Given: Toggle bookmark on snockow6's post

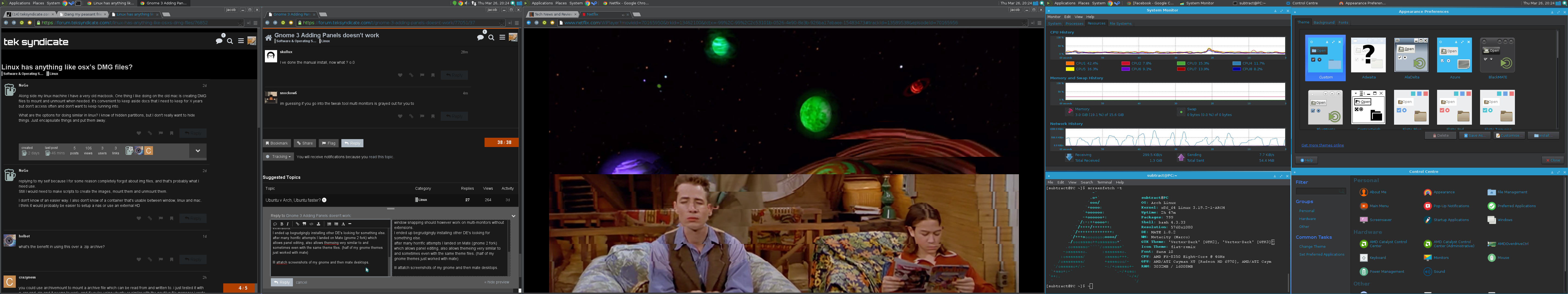Looking at the screenshot, I should [433, 116].
